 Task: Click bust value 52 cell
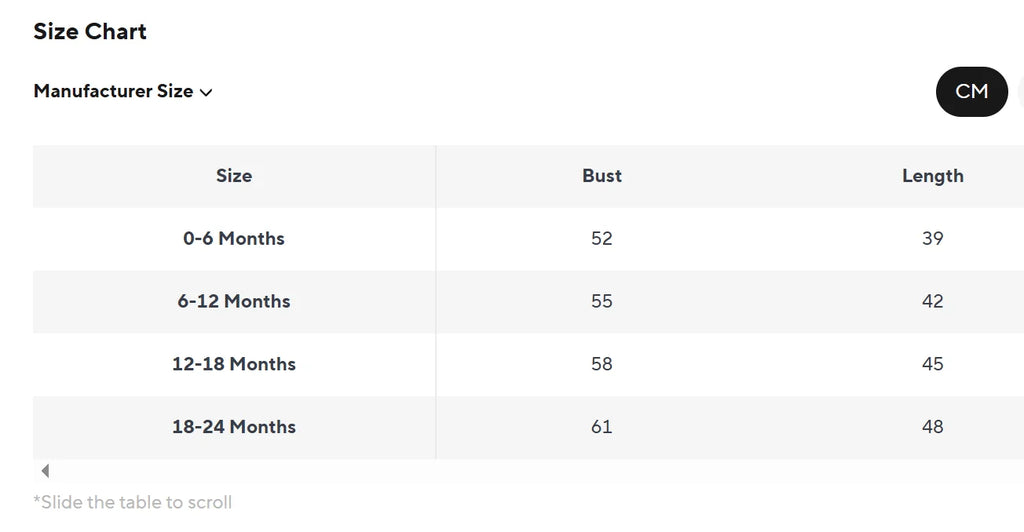coord(601,239)
